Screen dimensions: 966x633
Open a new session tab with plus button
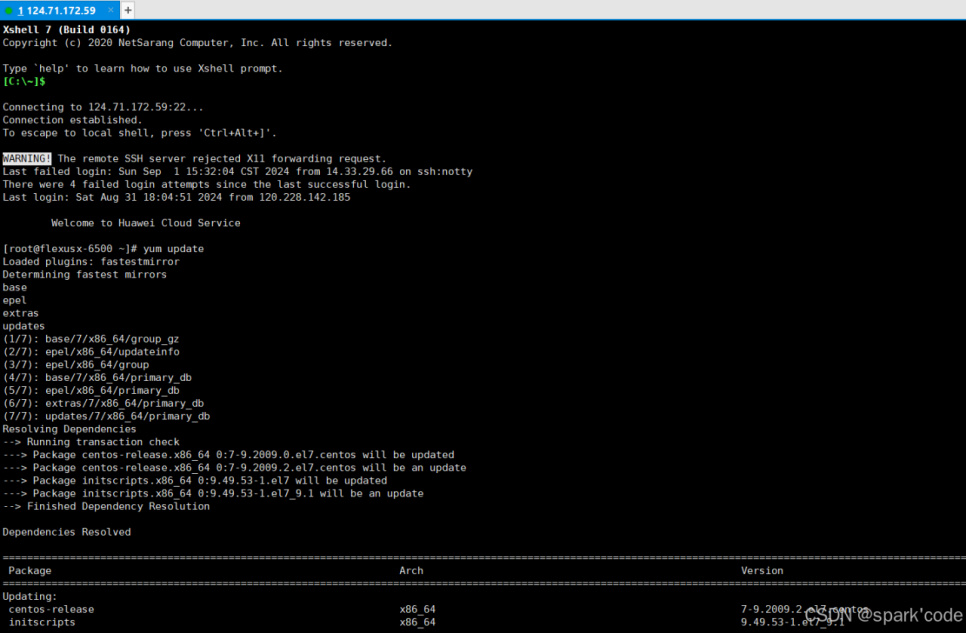coord(128,10)
